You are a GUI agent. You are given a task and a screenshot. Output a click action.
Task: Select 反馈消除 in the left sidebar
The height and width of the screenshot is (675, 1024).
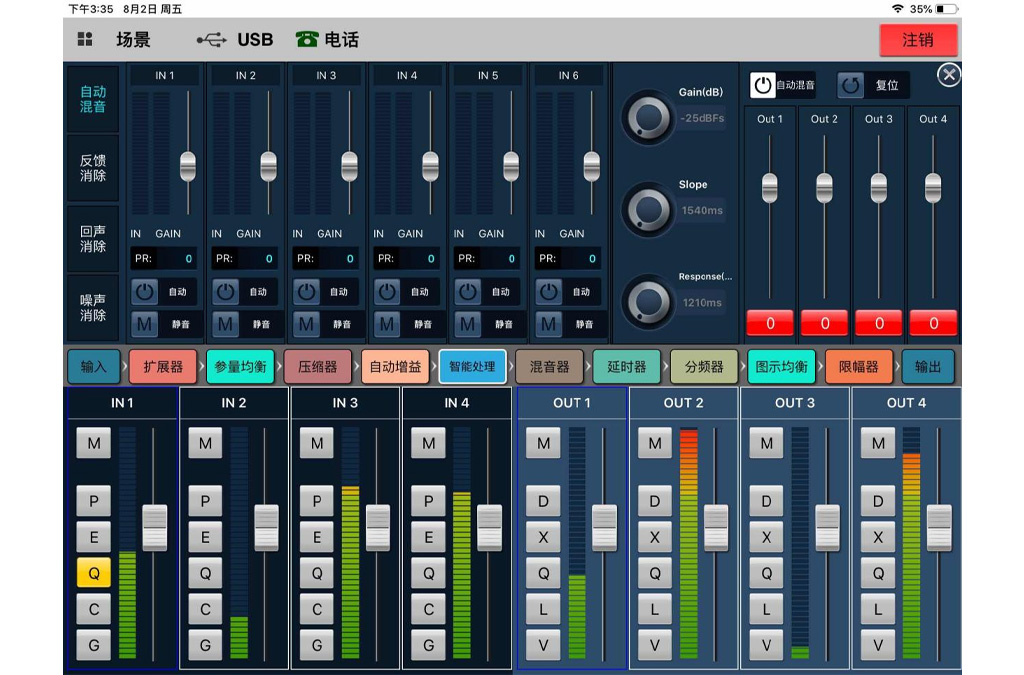click(93, 168)
